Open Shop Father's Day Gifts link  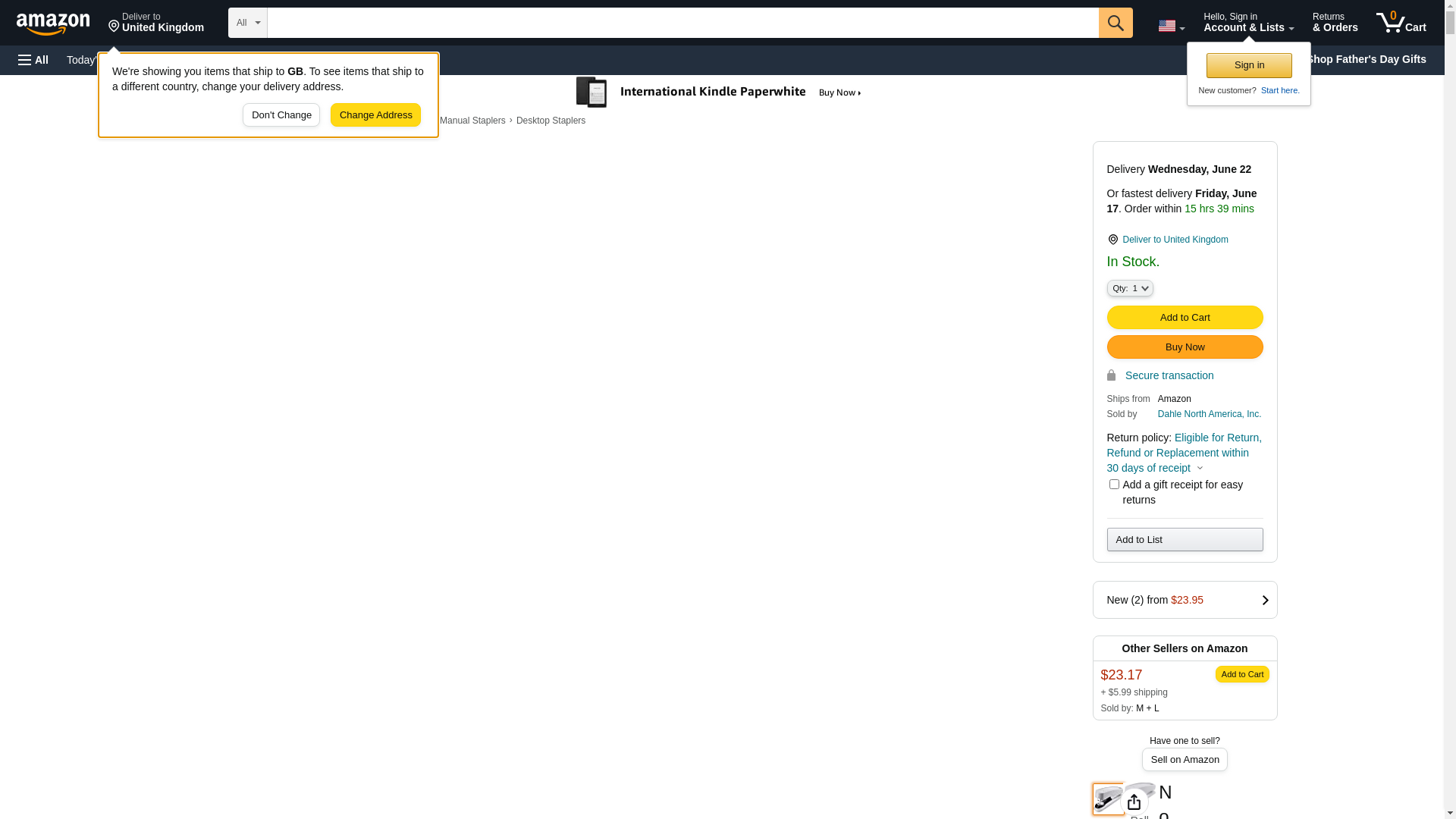click(x=1366, y=59)
